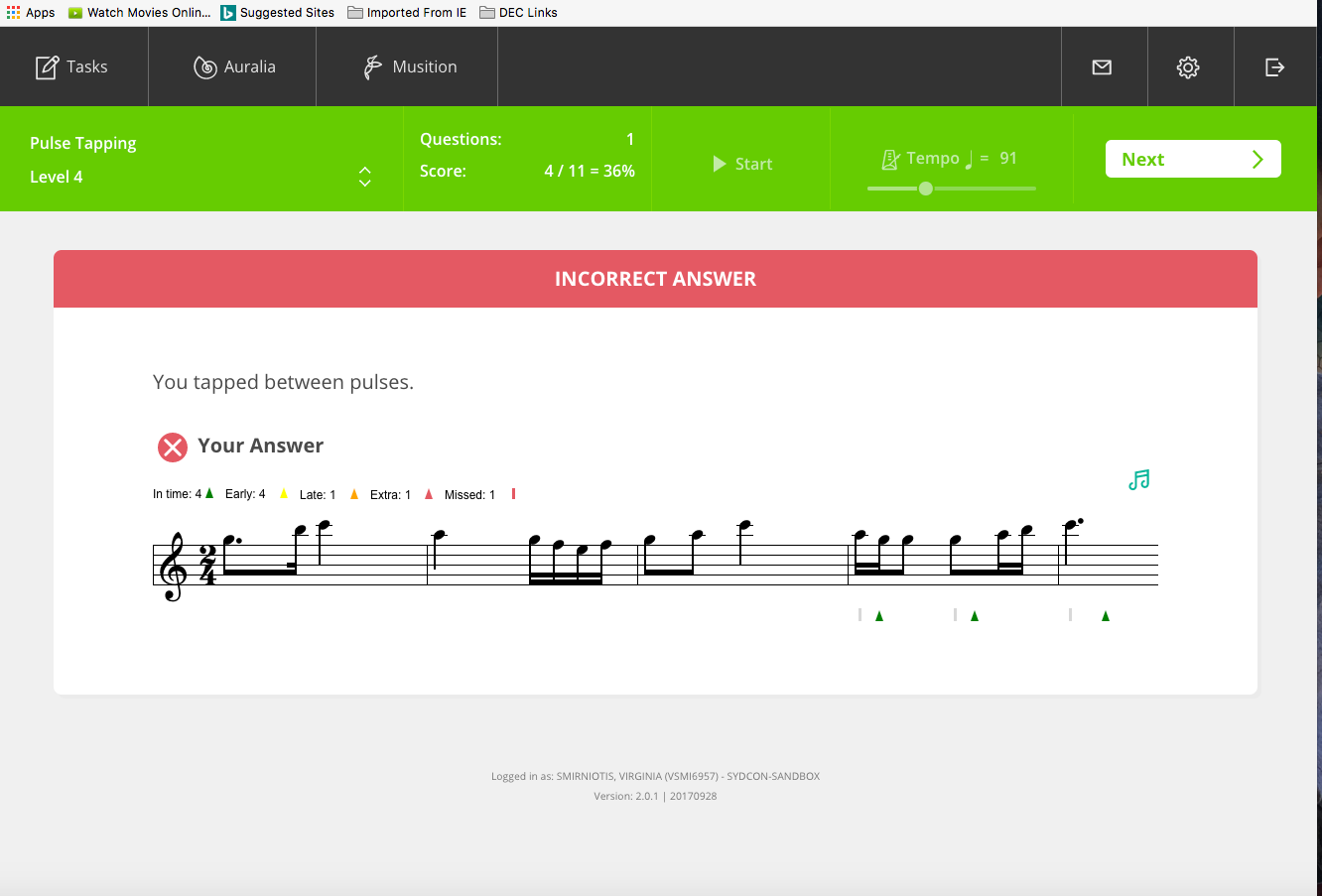Open the DEC Links bookmark folder

pos(518,13)
